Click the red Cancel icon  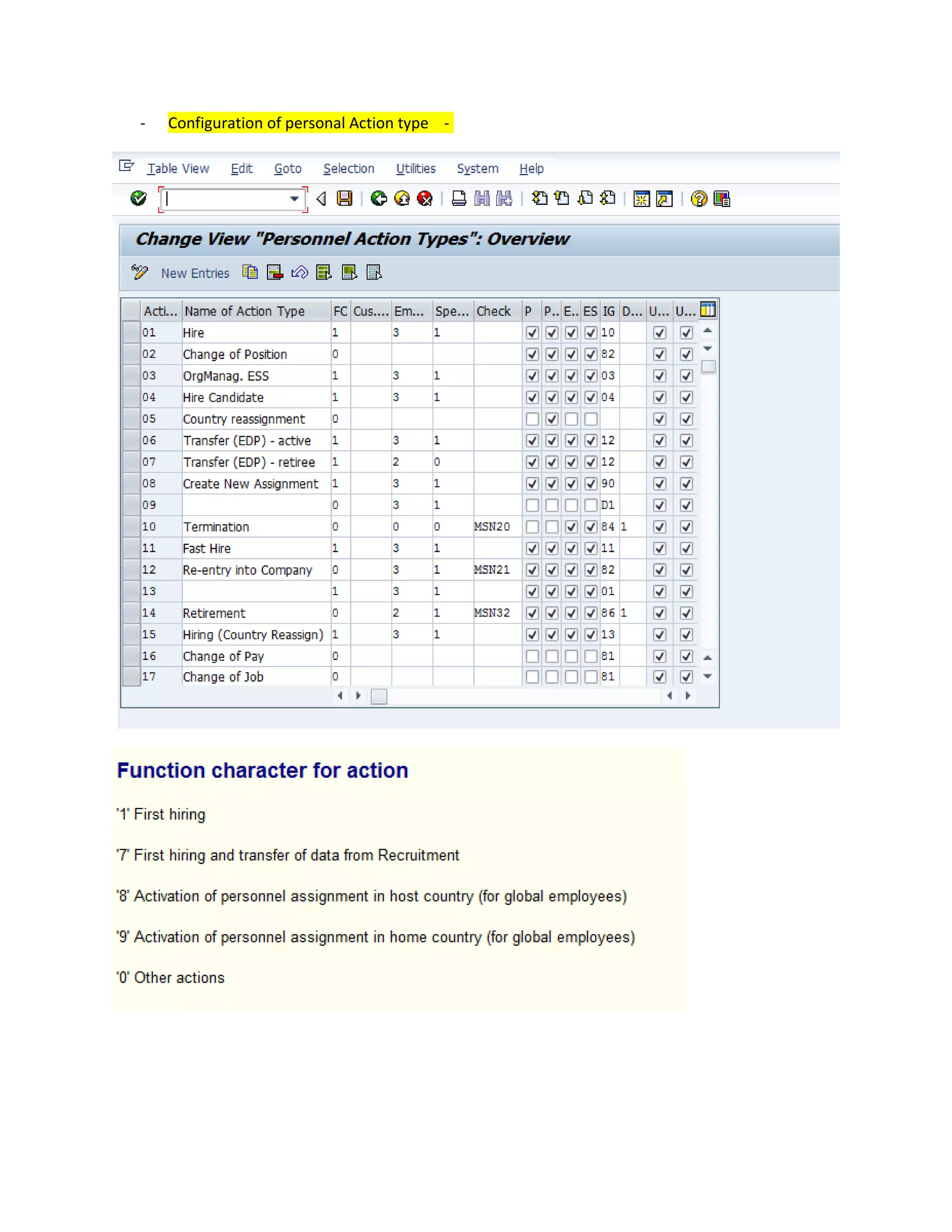pos(425,199)
